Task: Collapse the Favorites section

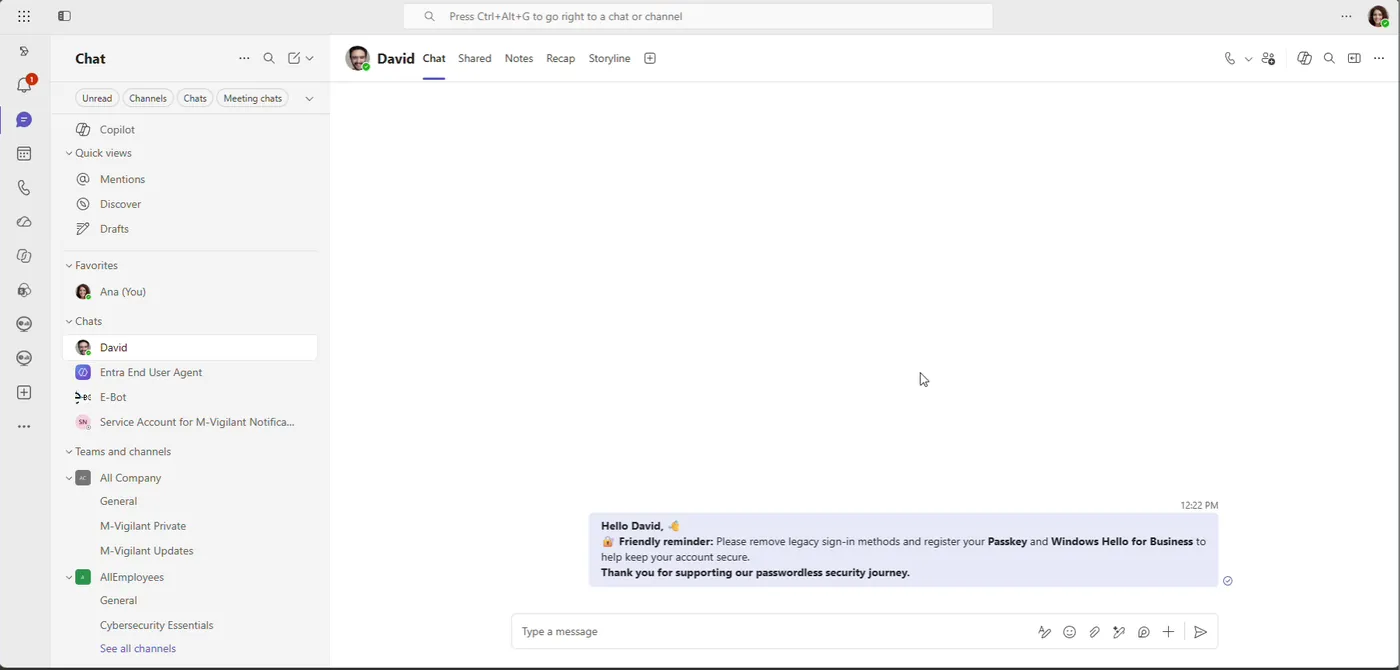Action: click(x=69, y=265)
